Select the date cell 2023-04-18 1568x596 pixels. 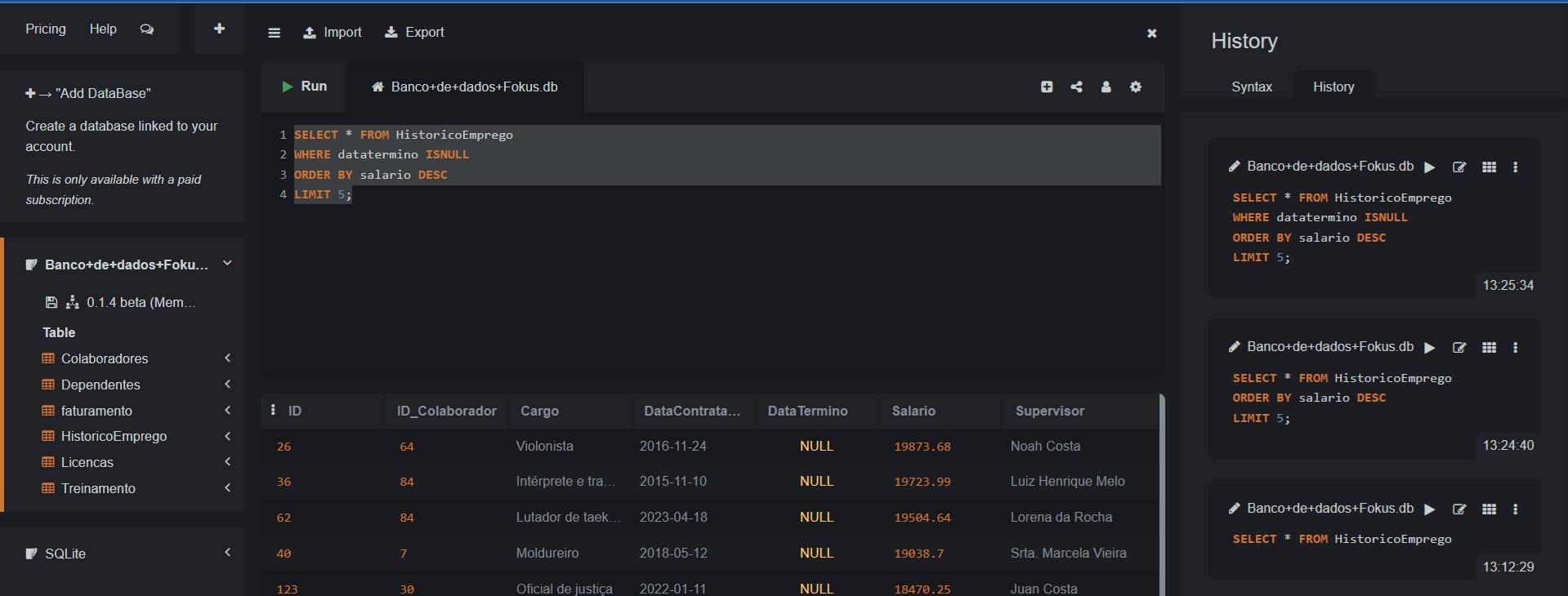(673, 517)
